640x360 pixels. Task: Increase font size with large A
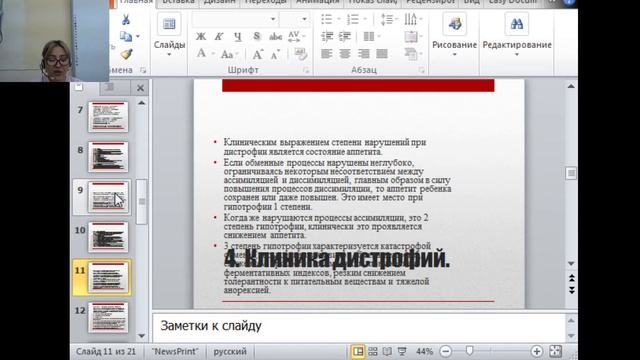click(258, 54)
